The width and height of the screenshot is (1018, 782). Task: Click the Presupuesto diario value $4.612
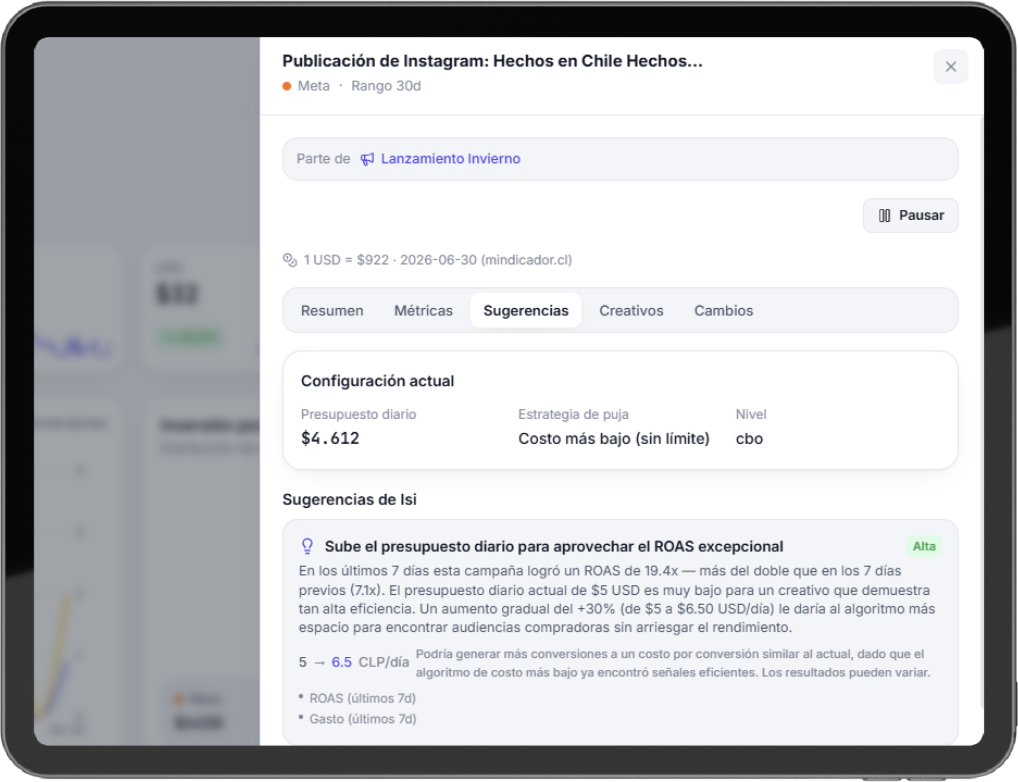[330, 438]
